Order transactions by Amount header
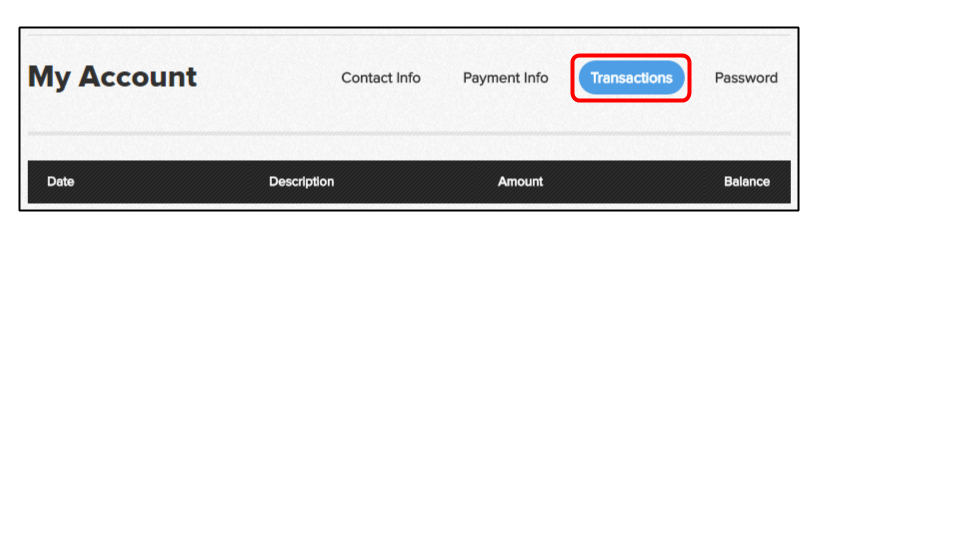Image resolution: width=960 pixels, height=540 pixels. coord(520,182)
